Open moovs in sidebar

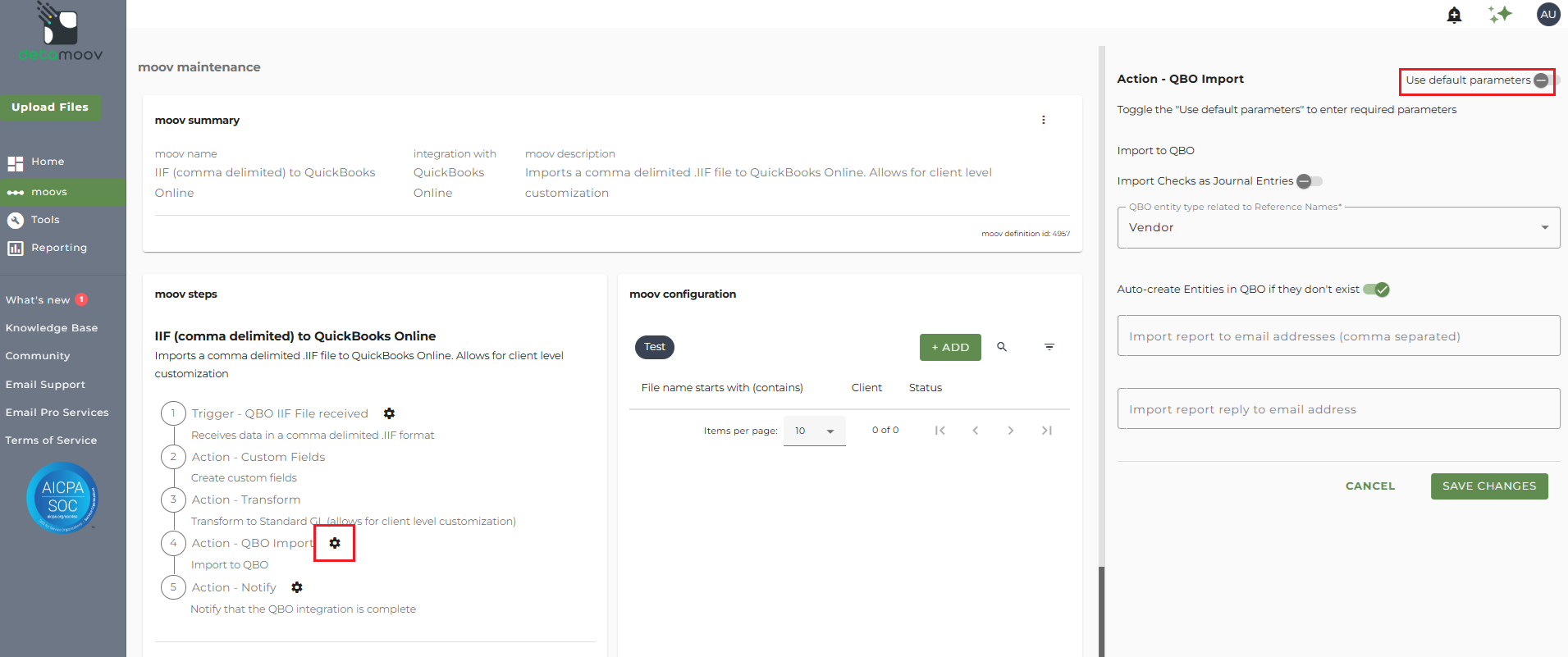pos(63,192)
